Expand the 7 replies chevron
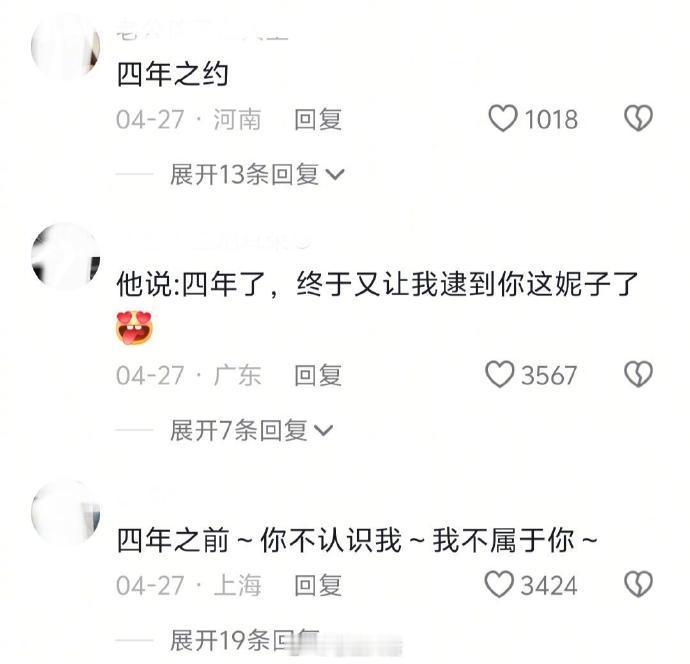This screenshot has height=664, width=690. click(324, 430)
